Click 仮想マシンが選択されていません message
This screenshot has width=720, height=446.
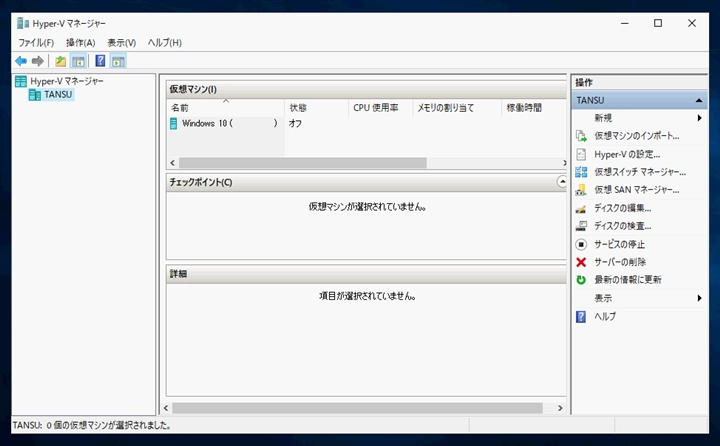point(367,207)
